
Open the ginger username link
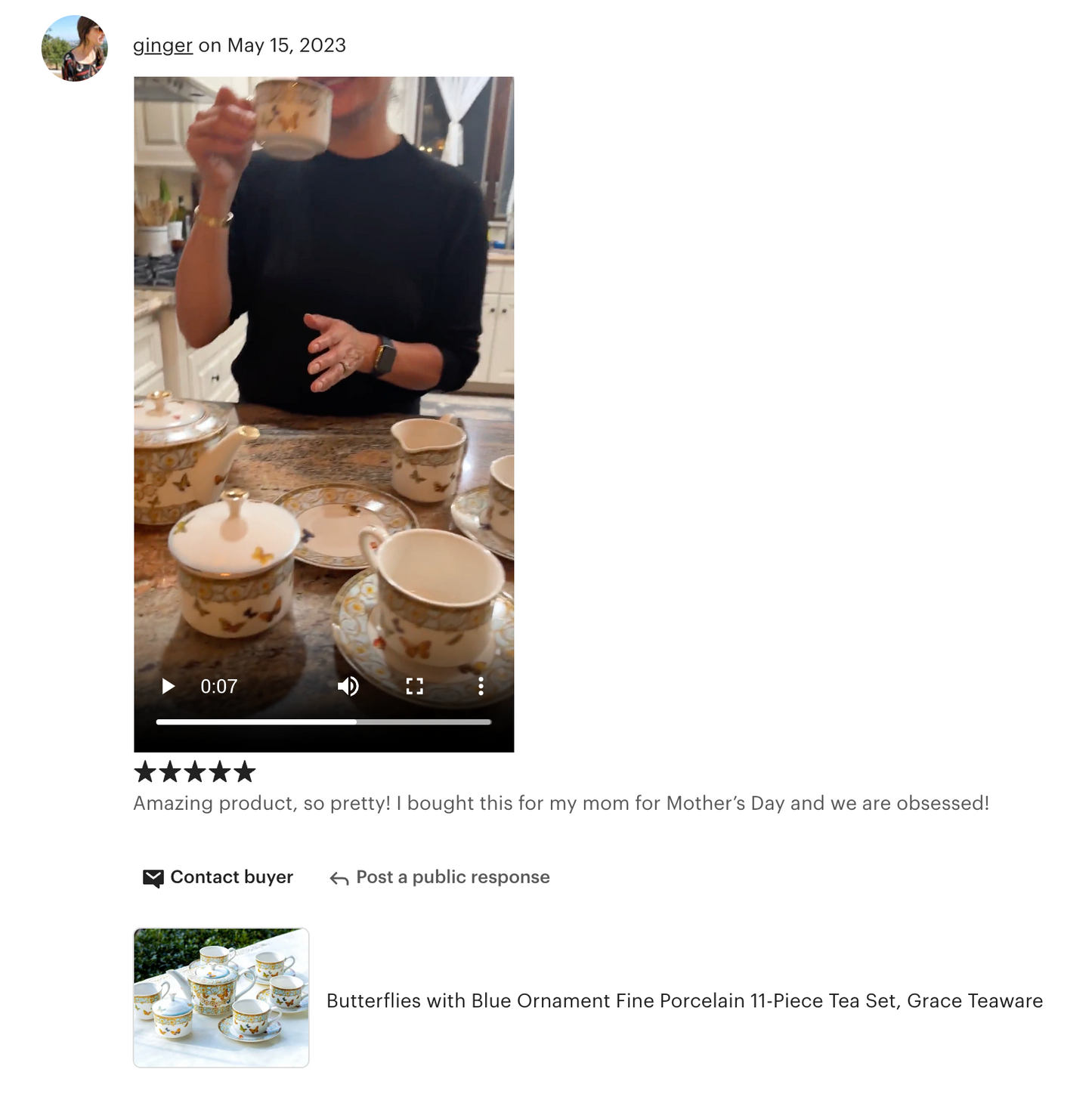pyautogui.click(x=162, y=45)
